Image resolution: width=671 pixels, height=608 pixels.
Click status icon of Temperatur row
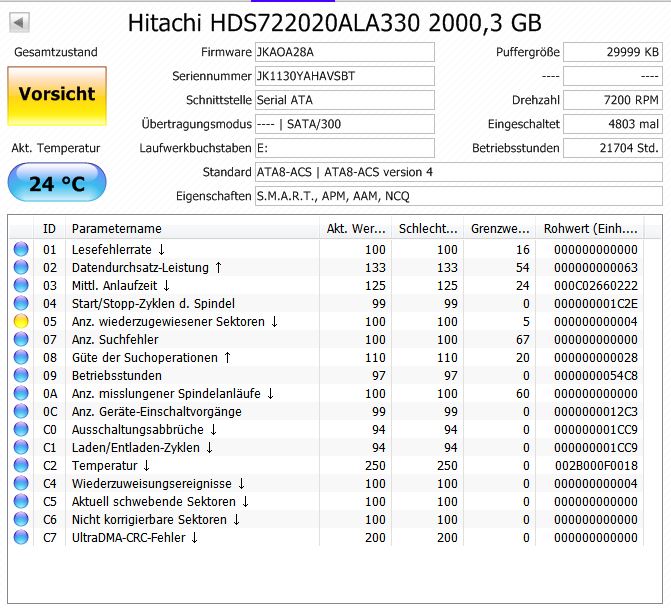21,465
